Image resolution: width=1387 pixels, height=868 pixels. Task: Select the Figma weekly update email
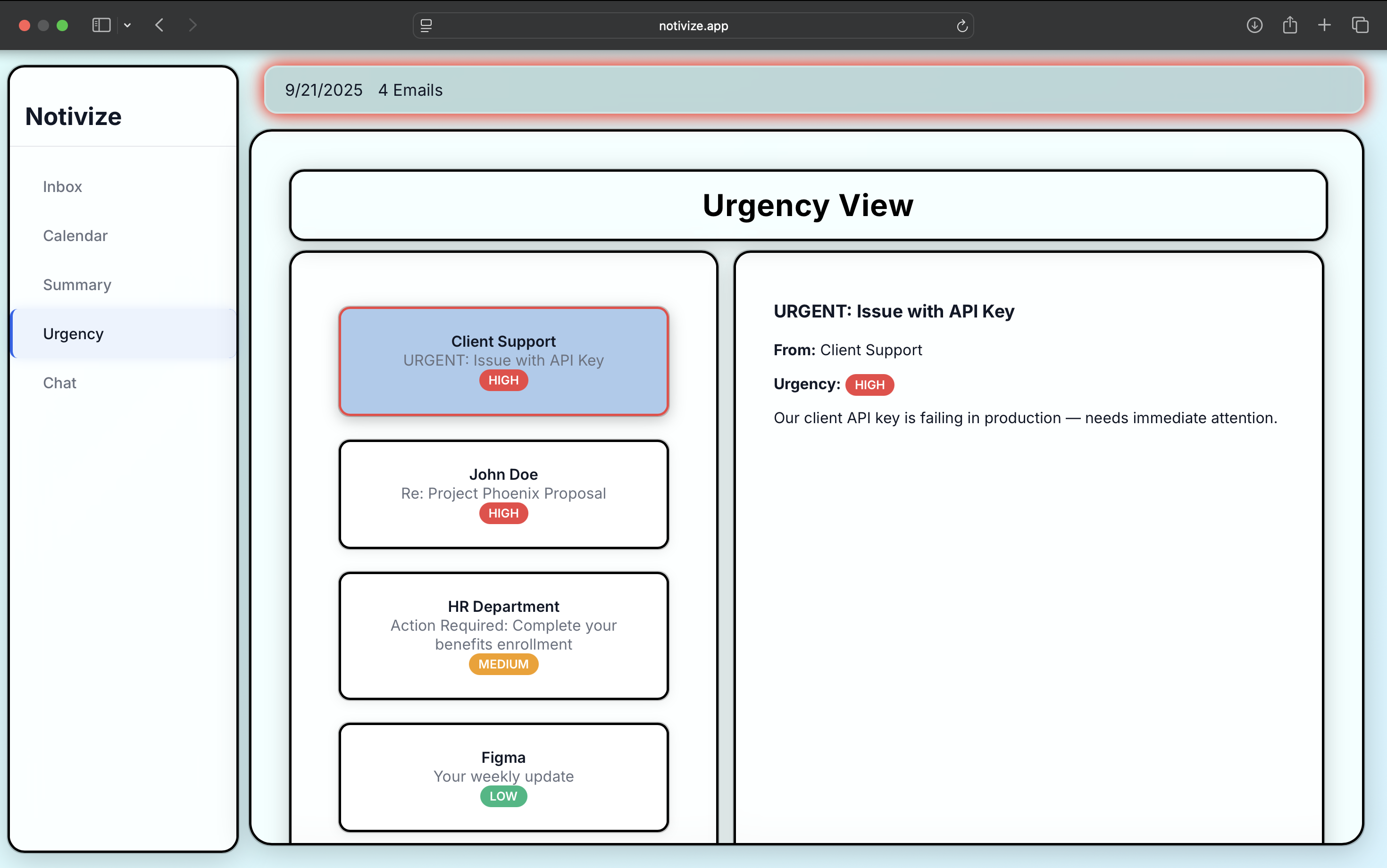pos(503,776)
